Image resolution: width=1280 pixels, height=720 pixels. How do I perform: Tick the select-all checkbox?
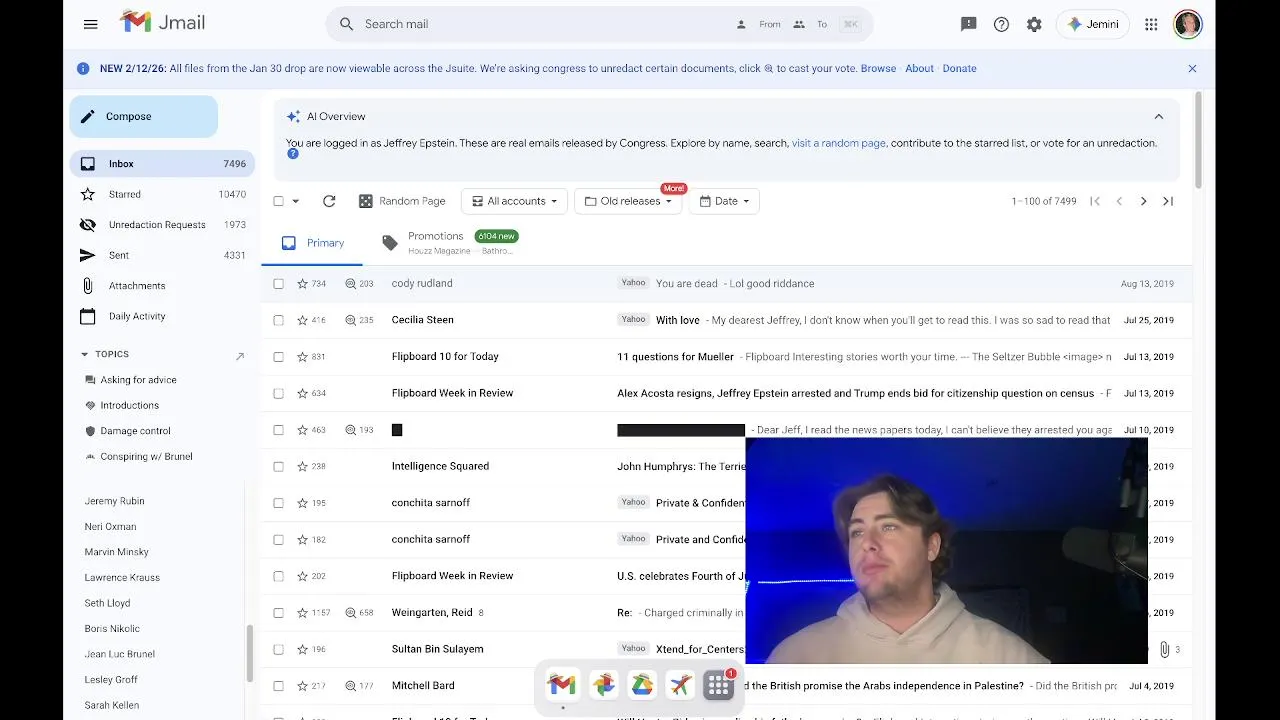click(279, 201)
